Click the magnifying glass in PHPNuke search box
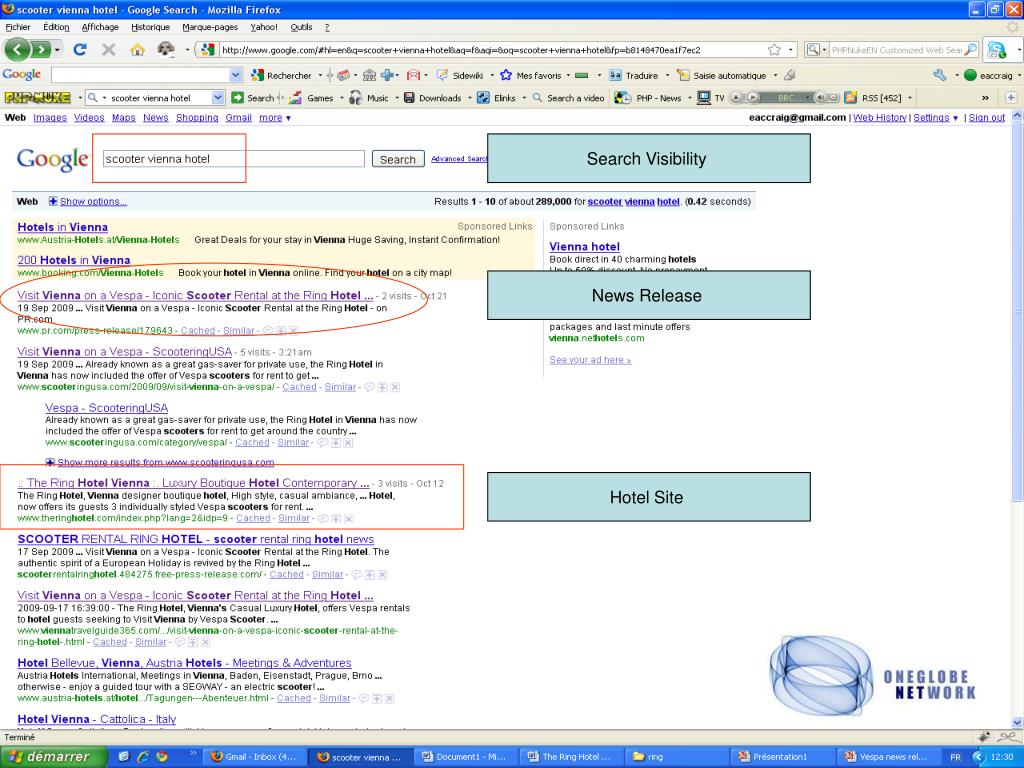This screenshot has width=1024, height=768. pos(970,50)
